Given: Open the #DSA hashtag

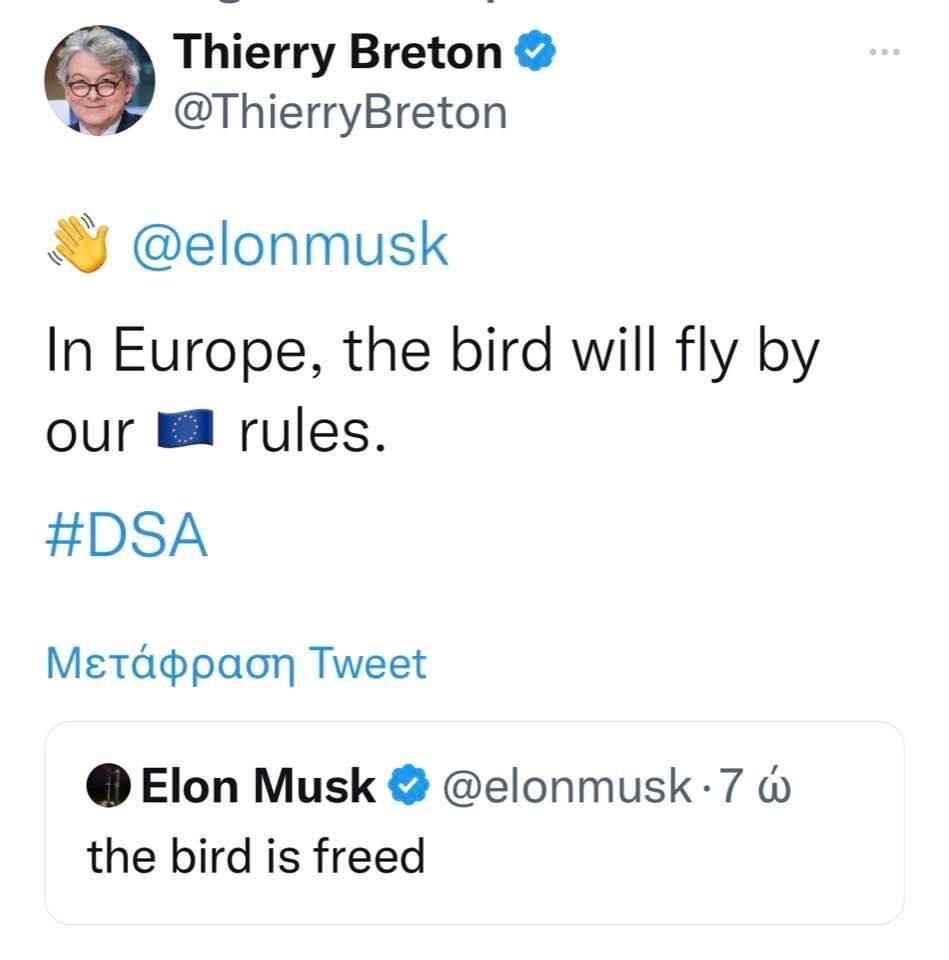Looking at the screenshot, I should (127, 535).
